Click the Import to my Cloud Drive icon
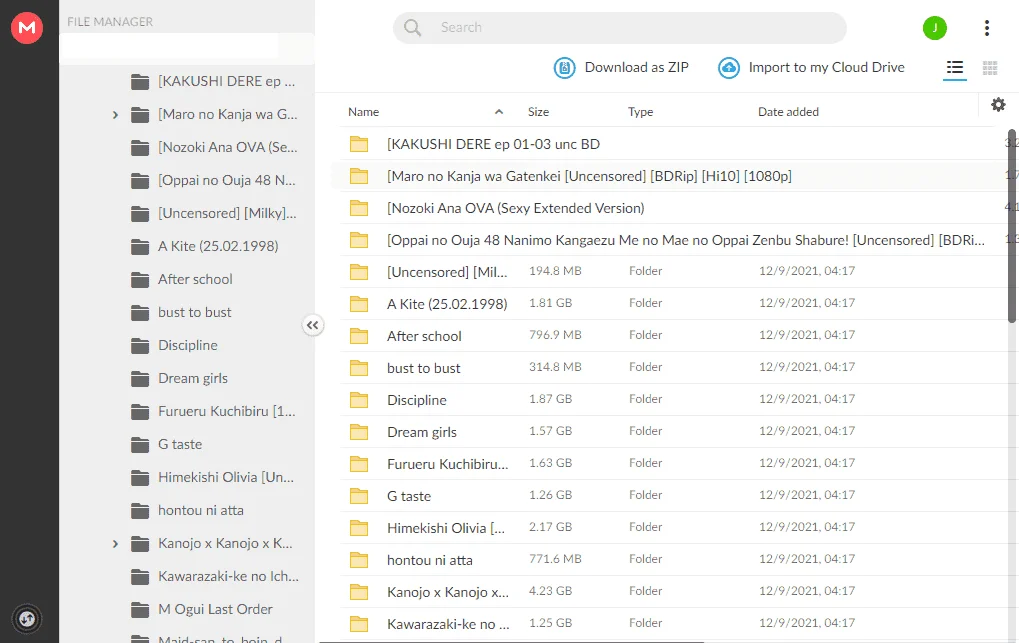The image size is (1019, 643). [x=729, y=67]
